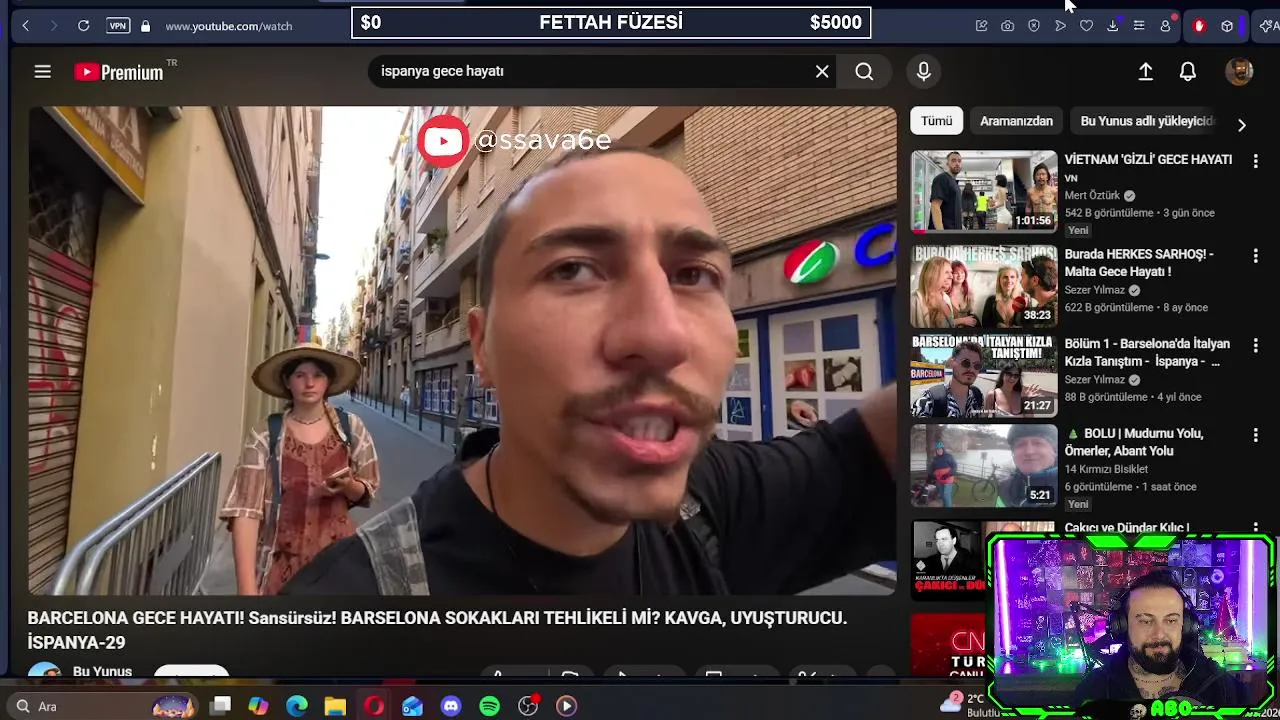The height and width of the screenshot is (720, 1280).
Task: Select the 'Bu Yunus adlı yükleyicid' chip
Action: point(1147,121)
